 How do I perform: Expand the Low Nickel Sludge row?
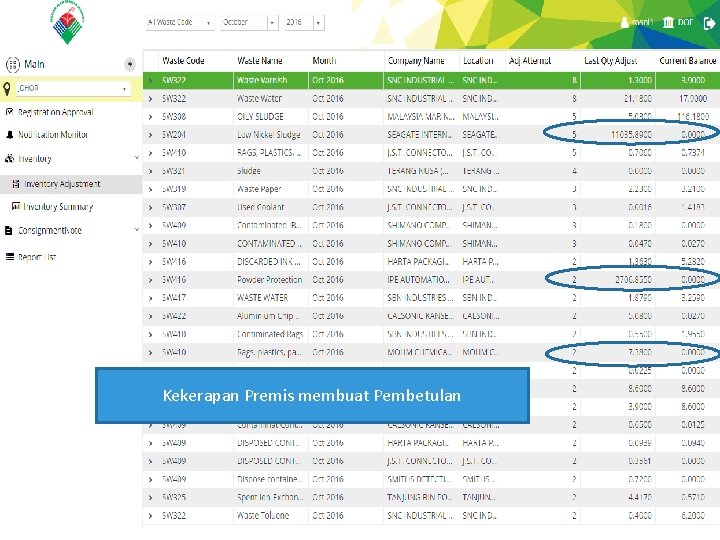click(x=150, y=135)
